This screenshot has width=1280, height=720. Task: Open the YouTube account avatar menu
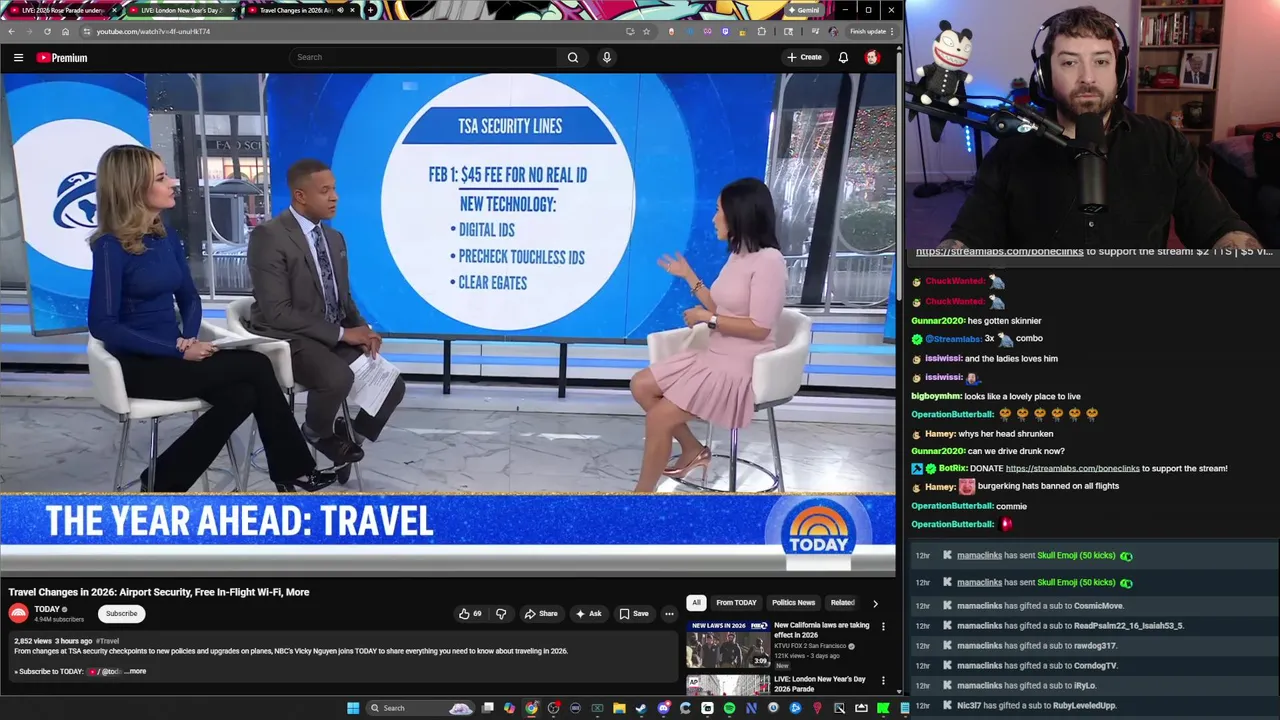coord(872,57)
